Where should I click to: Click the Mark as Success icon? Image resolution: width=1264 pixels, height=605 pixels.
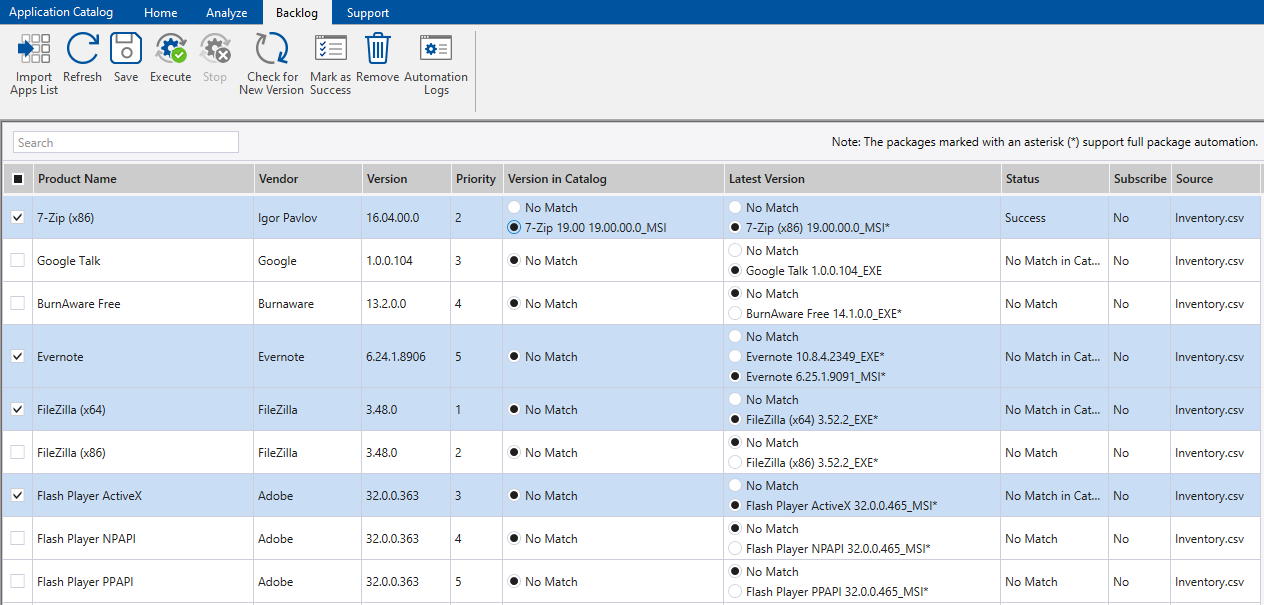(331, 49)
